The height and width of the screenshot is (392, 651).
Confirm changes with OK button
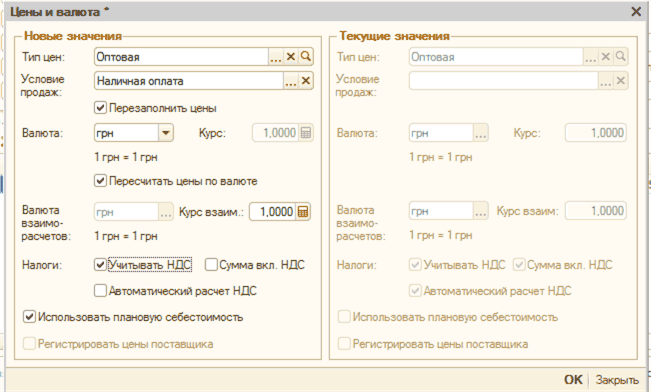[x=573, y=380]
